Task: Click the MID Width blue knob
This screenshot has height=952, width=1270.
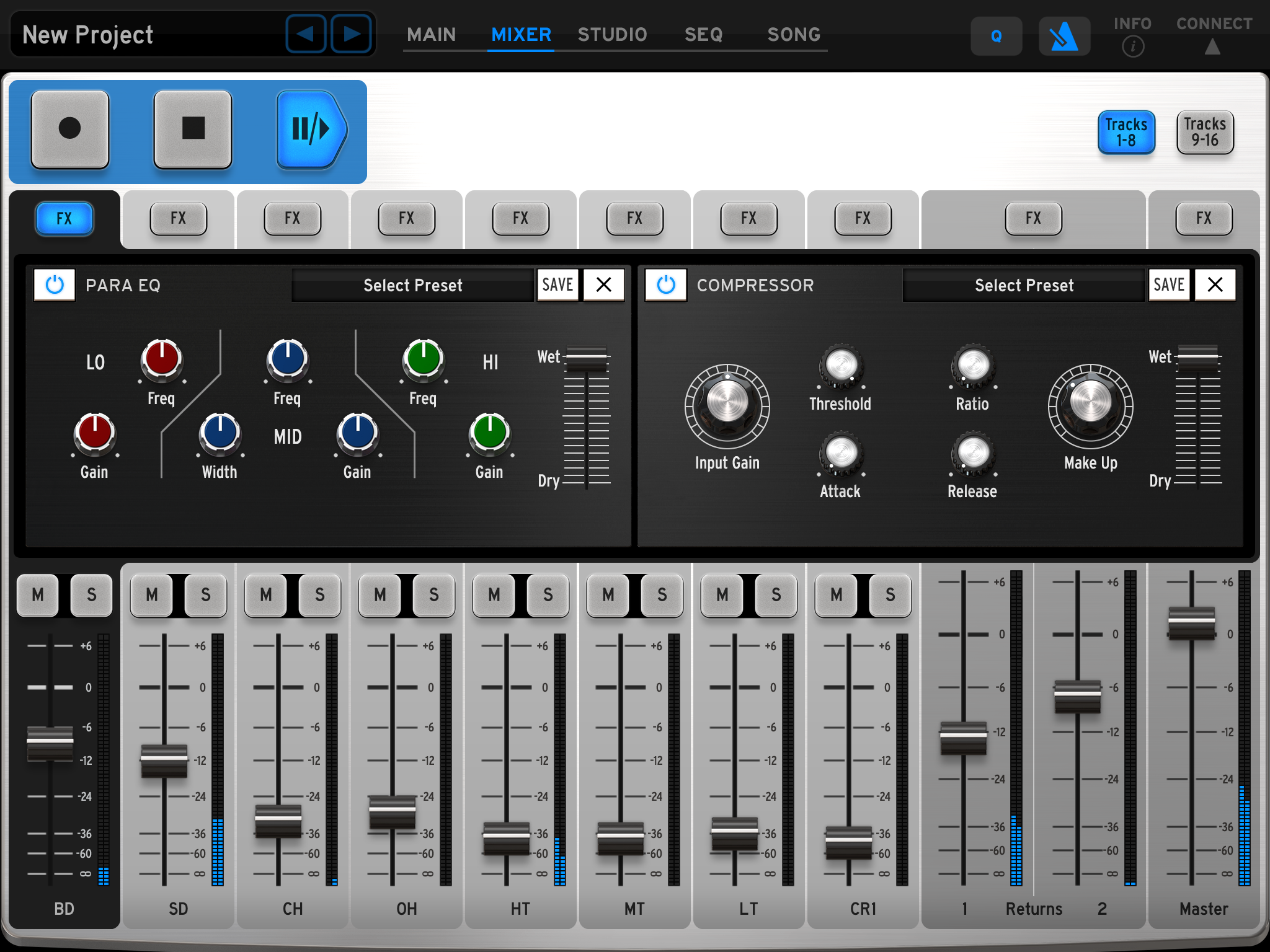Action: pyautogui.click(x=220, y=433)
